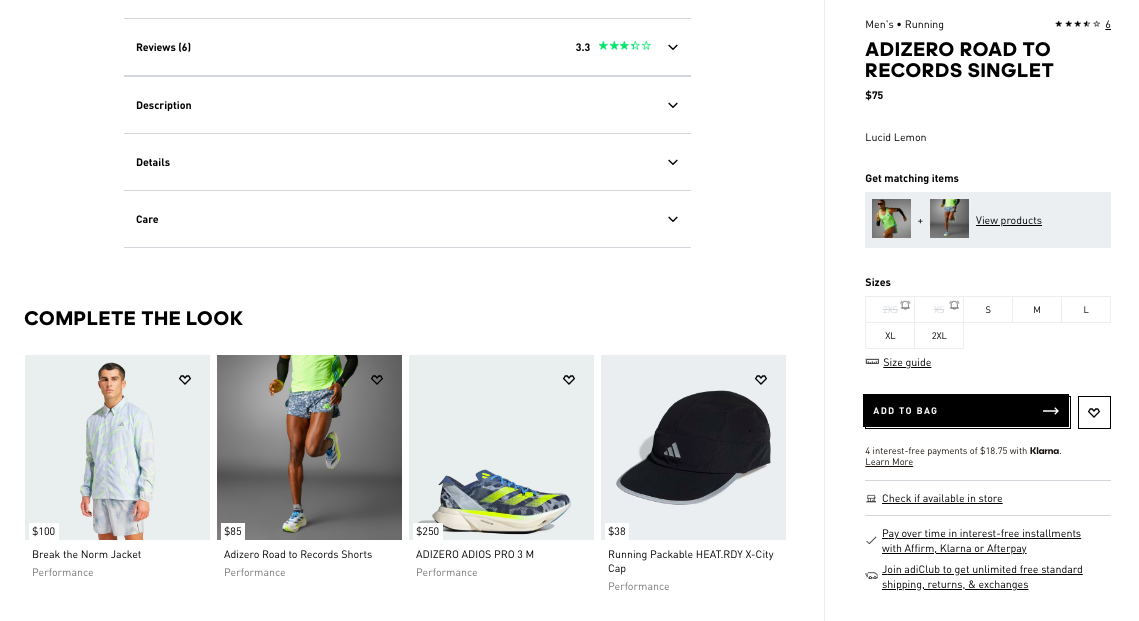The image size is (1139, 621).
Task: Click the Add to Bag button
Action: click(966, 411)
